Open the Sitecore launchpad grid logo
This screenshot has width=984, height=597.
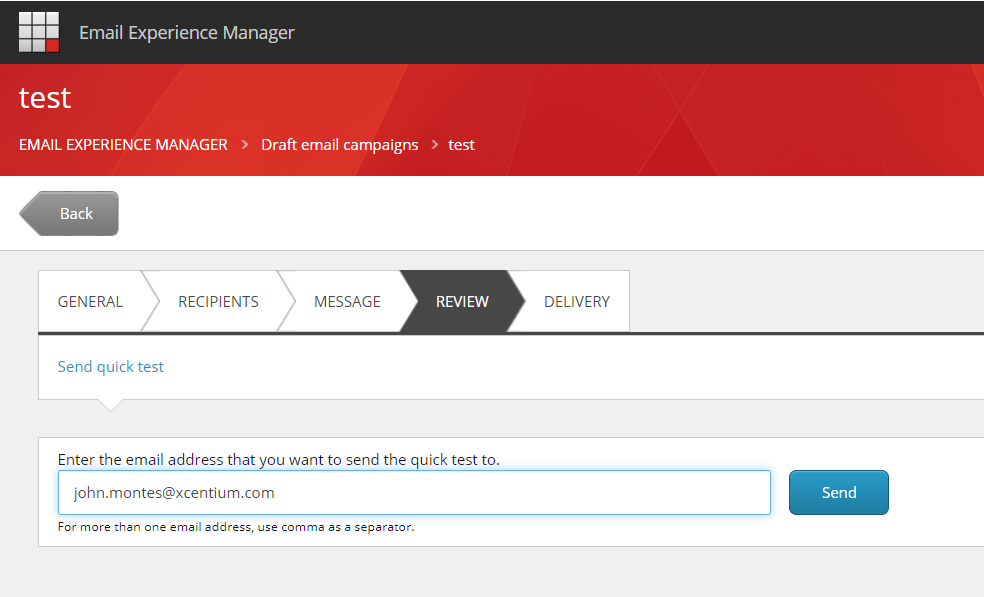[x=39, y=32]
